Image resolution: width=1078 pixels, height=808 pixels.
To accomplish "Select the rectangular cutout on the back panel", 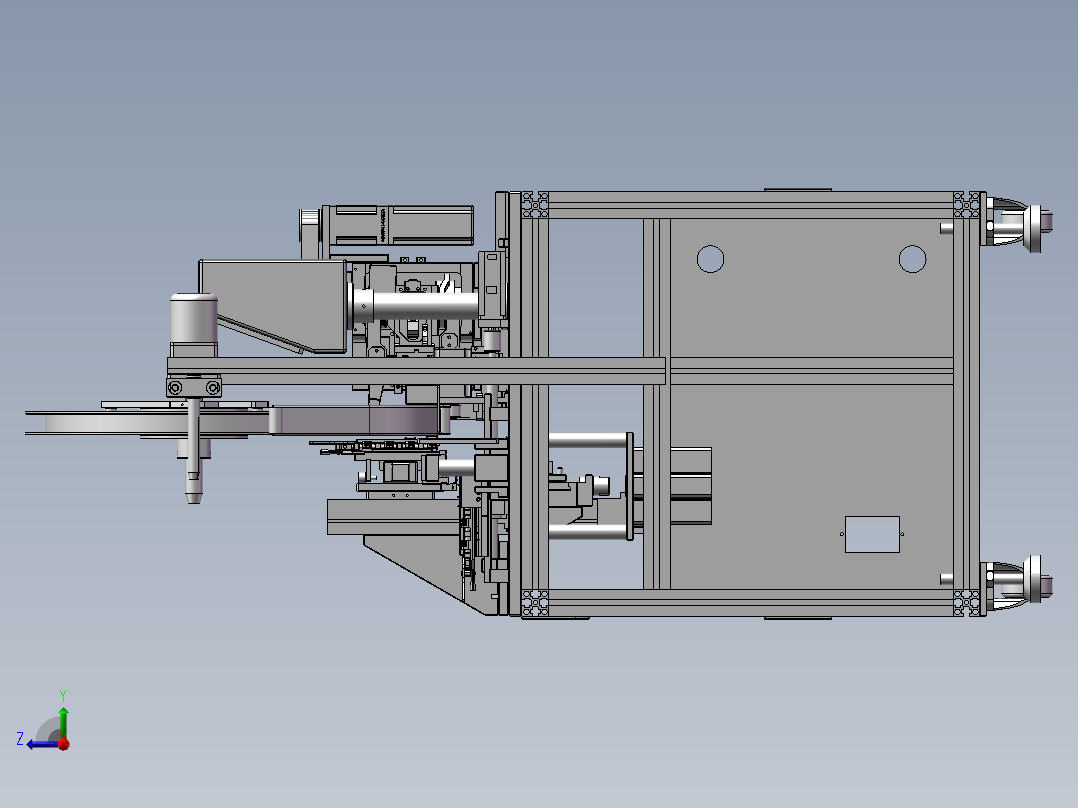I will (x=872, y=534).
